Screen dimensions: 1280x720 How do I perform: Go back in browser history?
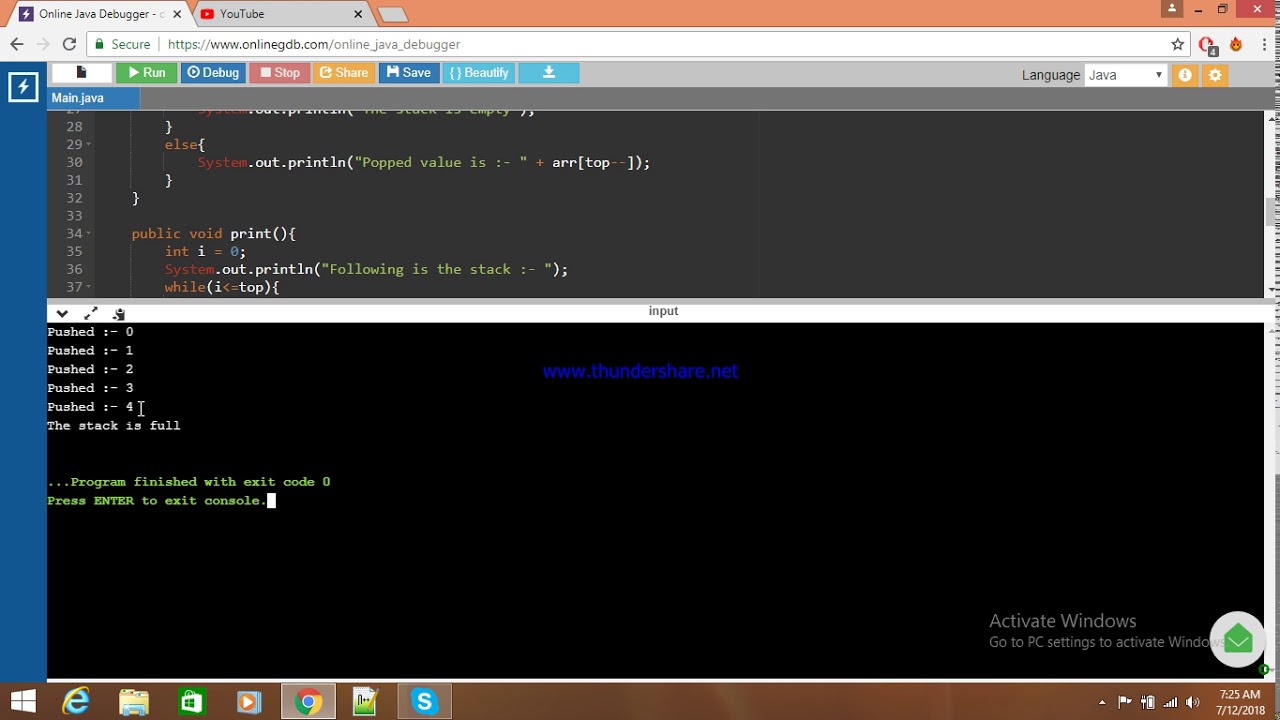pyautogui.click(x=17, y=44)
